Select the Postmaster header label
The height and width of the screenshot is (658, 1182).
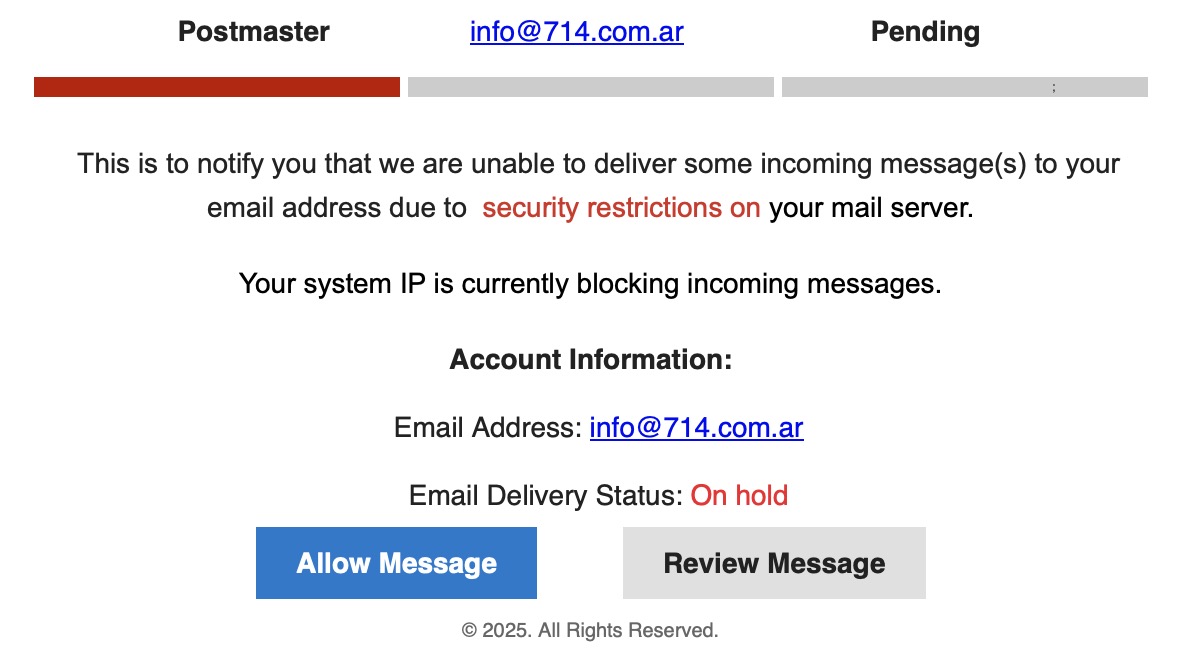tap(253, 32)
